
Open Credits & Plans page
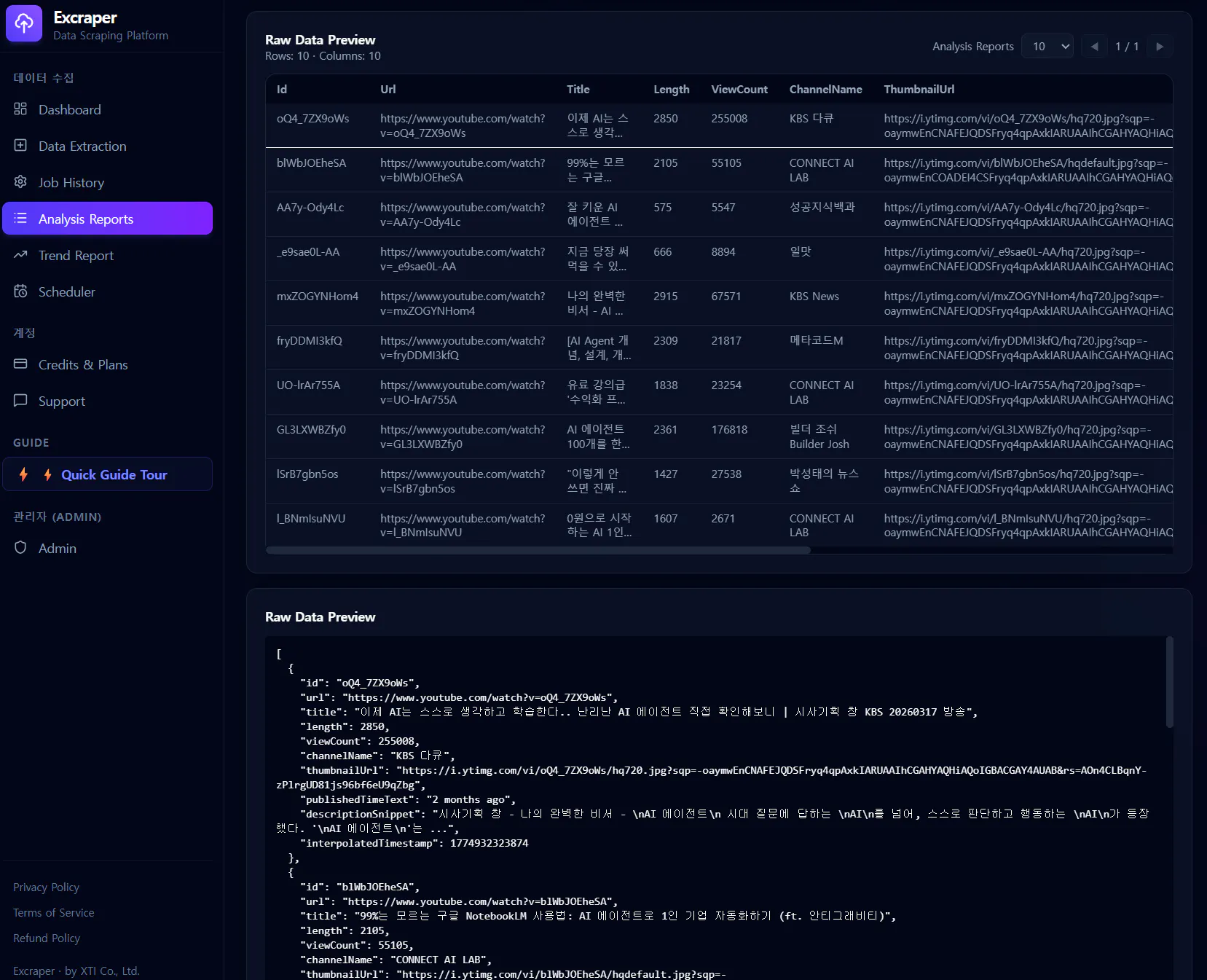(108, 364)
